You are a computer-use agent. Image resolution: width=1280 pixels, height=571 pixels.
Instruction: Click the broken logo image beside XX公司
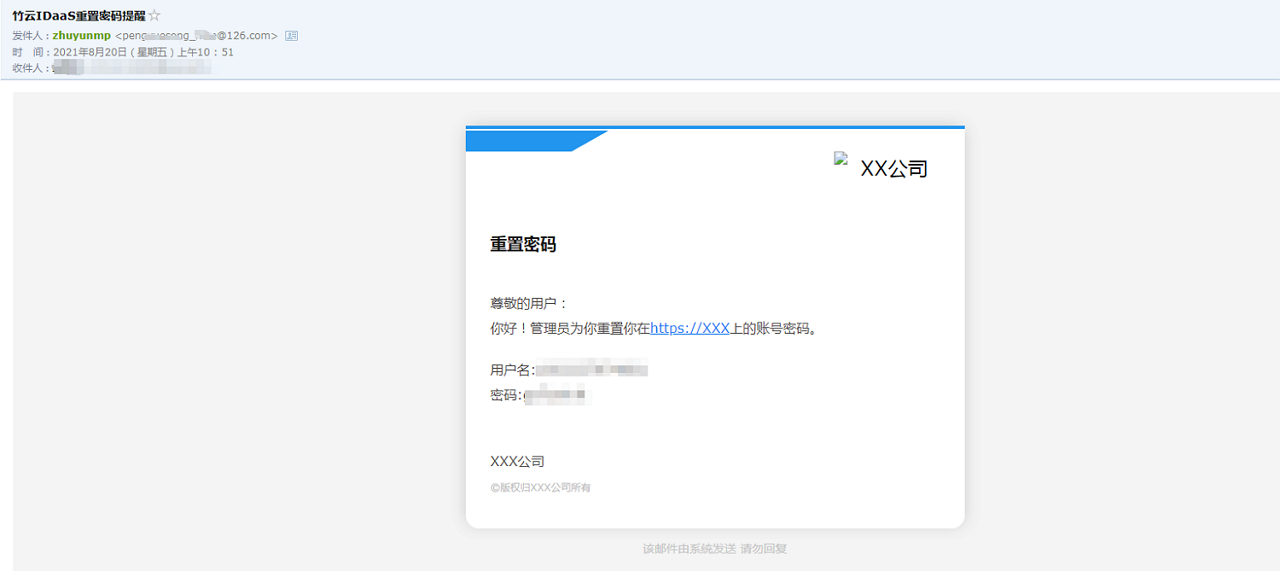pyautogui.click(x=841, y=158)
